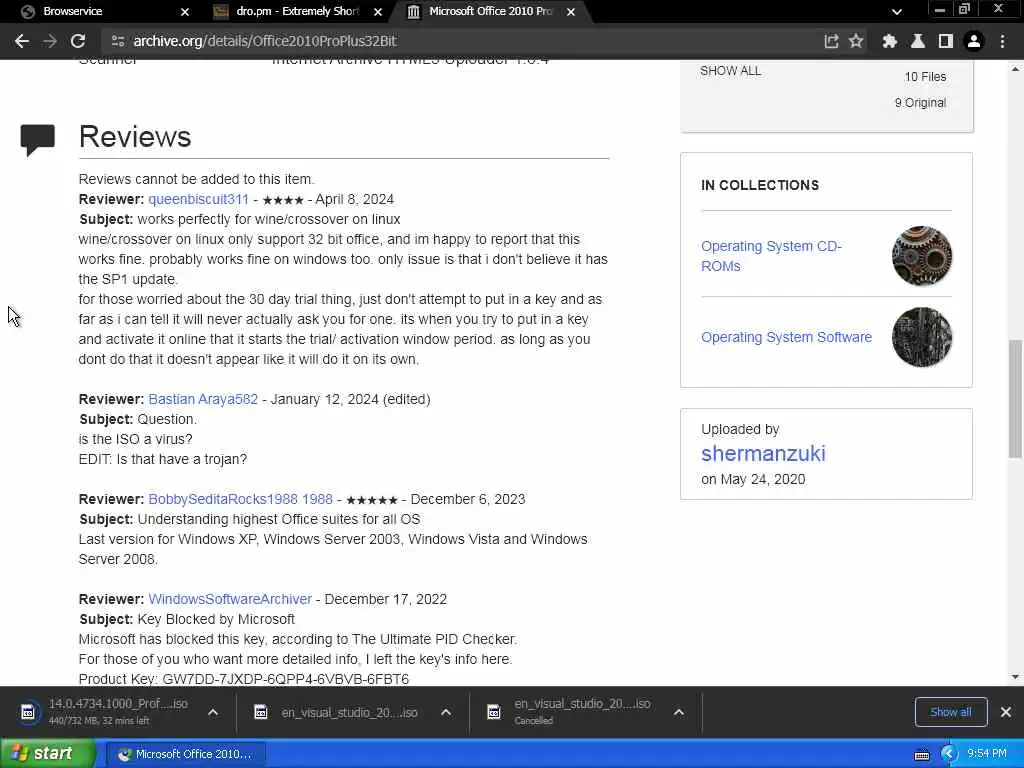Click the scrollbar up arrow

coord(1015,69)
